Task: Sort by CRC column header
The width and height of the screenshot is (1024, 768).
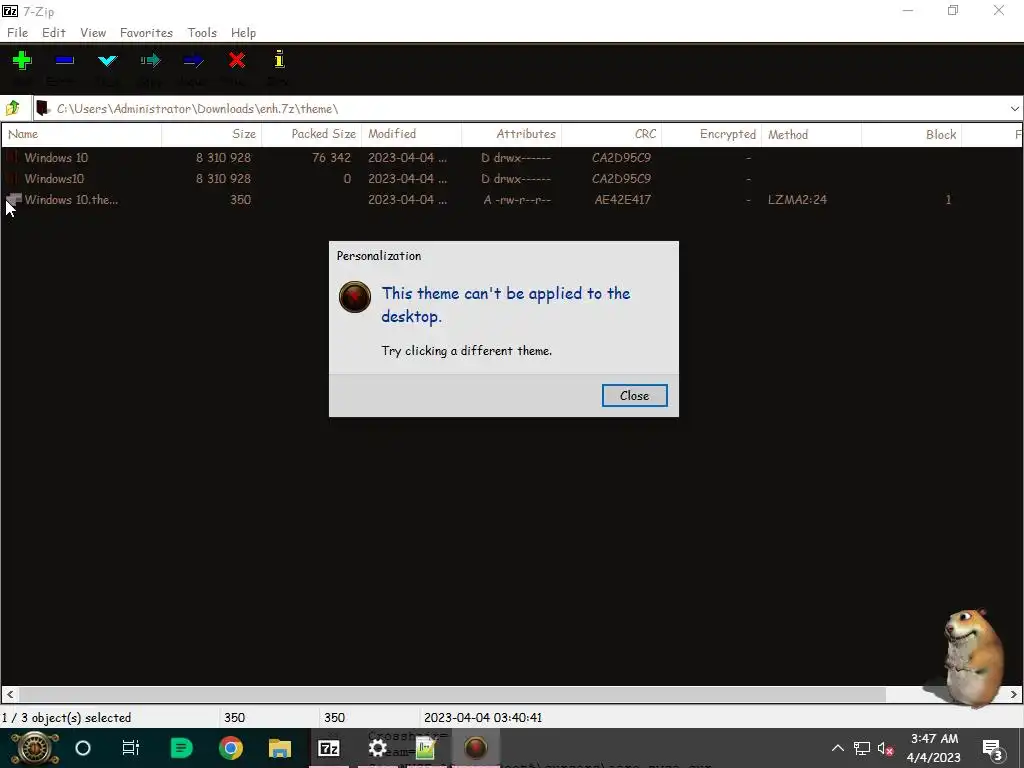Action: coord(611,134)
